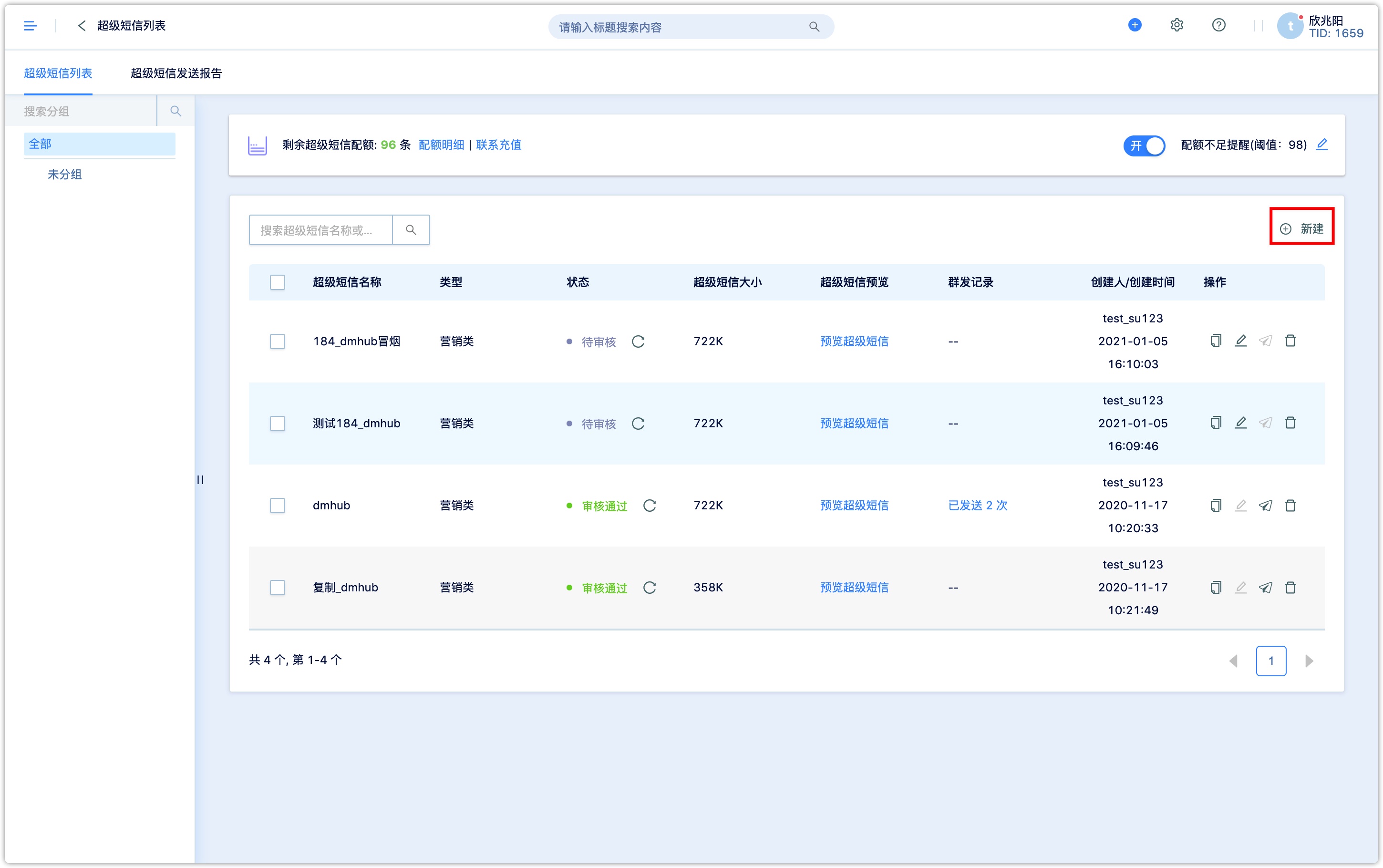Screen dimensions: 1383x868
Task: Click the 待审核 status of 184_dmhub冒烟
Action: (x=598, y=342)
